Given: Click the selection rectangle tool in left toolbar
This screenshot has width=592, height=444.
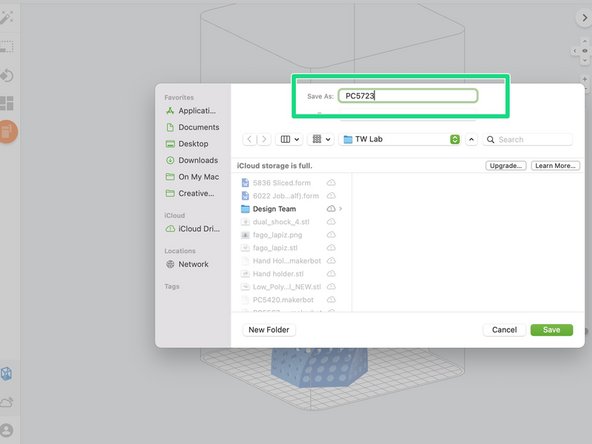Looking at the screenshot, I should [6, 47].
